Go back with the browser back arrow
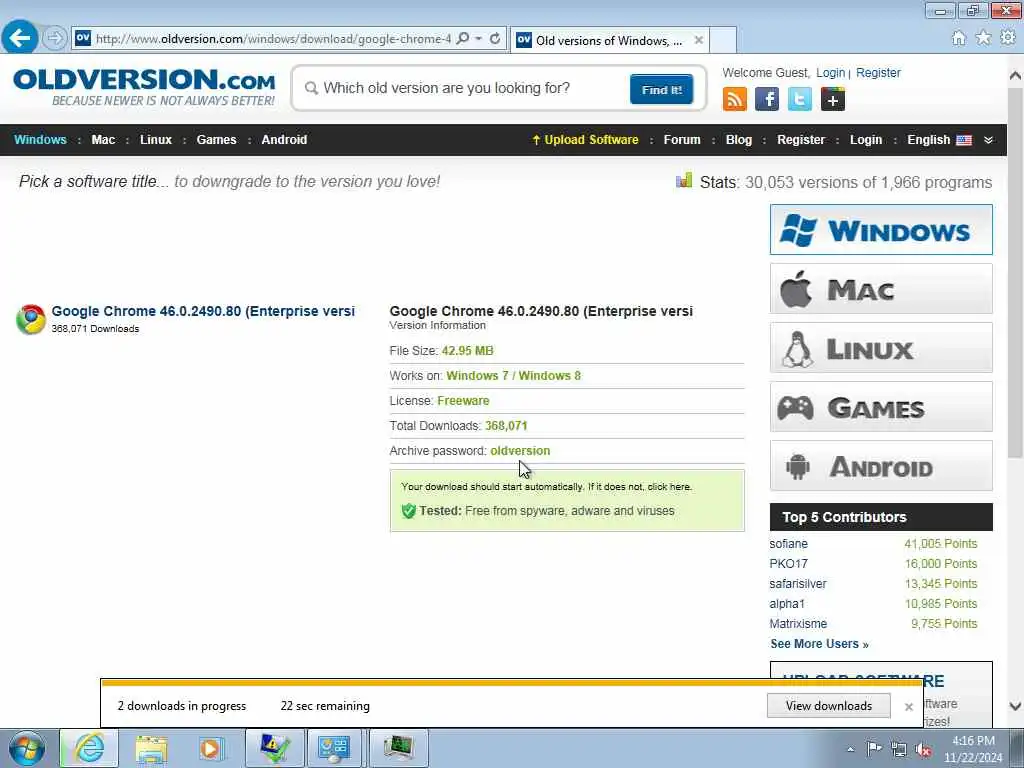 20,37
